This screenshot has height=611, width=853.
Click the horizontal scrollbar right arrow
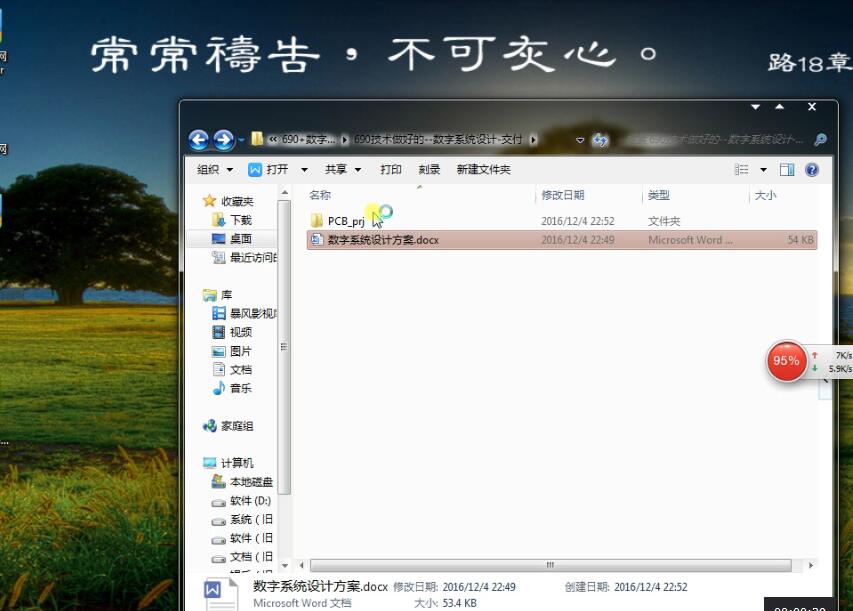pos(811,565)
